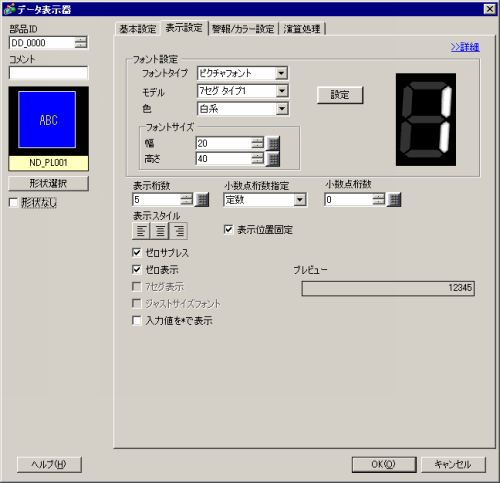This screenshot has height=483, width=500.
Task: Open the >>詳細 link
Action: 465,47
